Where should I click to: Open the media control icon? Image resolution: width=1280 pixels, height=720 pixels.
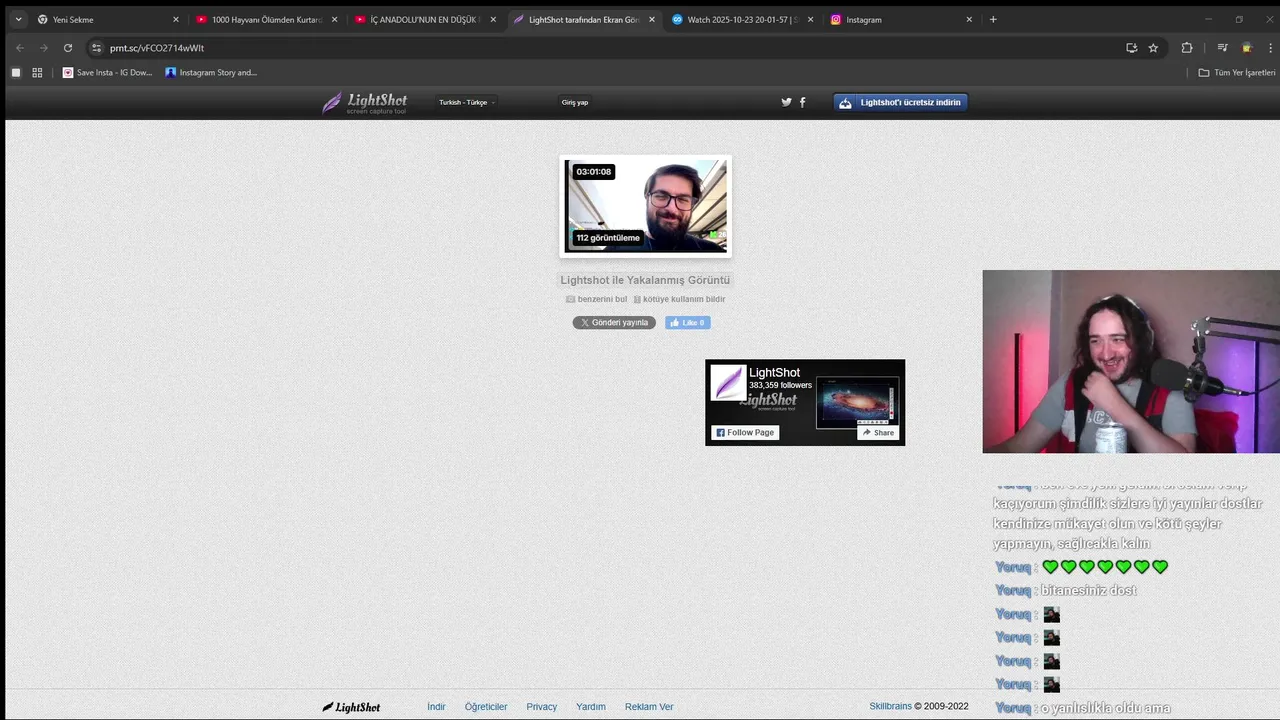click(1222, 47)
